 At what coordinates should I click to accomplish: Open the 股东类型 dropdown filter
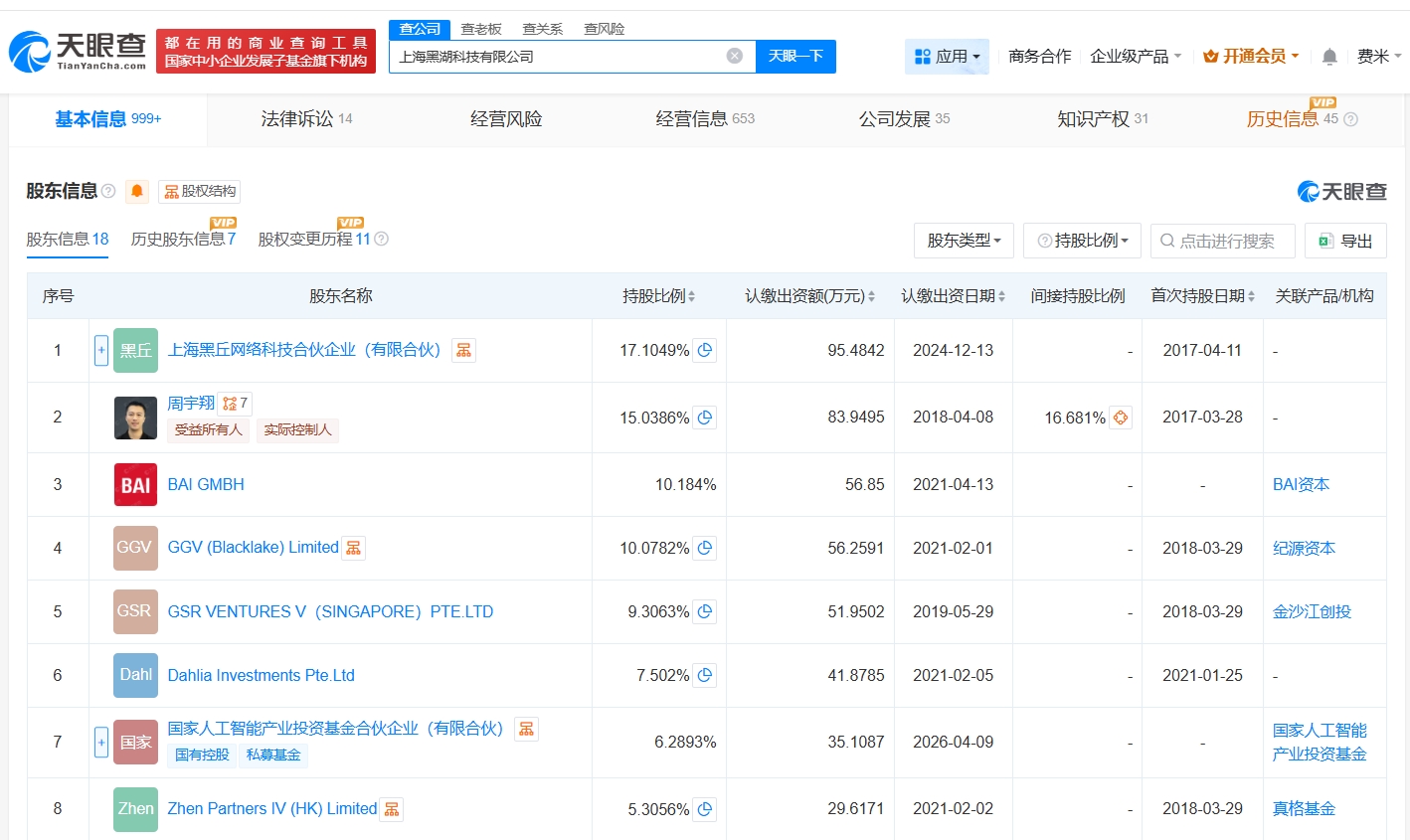[x=964, y=241]
